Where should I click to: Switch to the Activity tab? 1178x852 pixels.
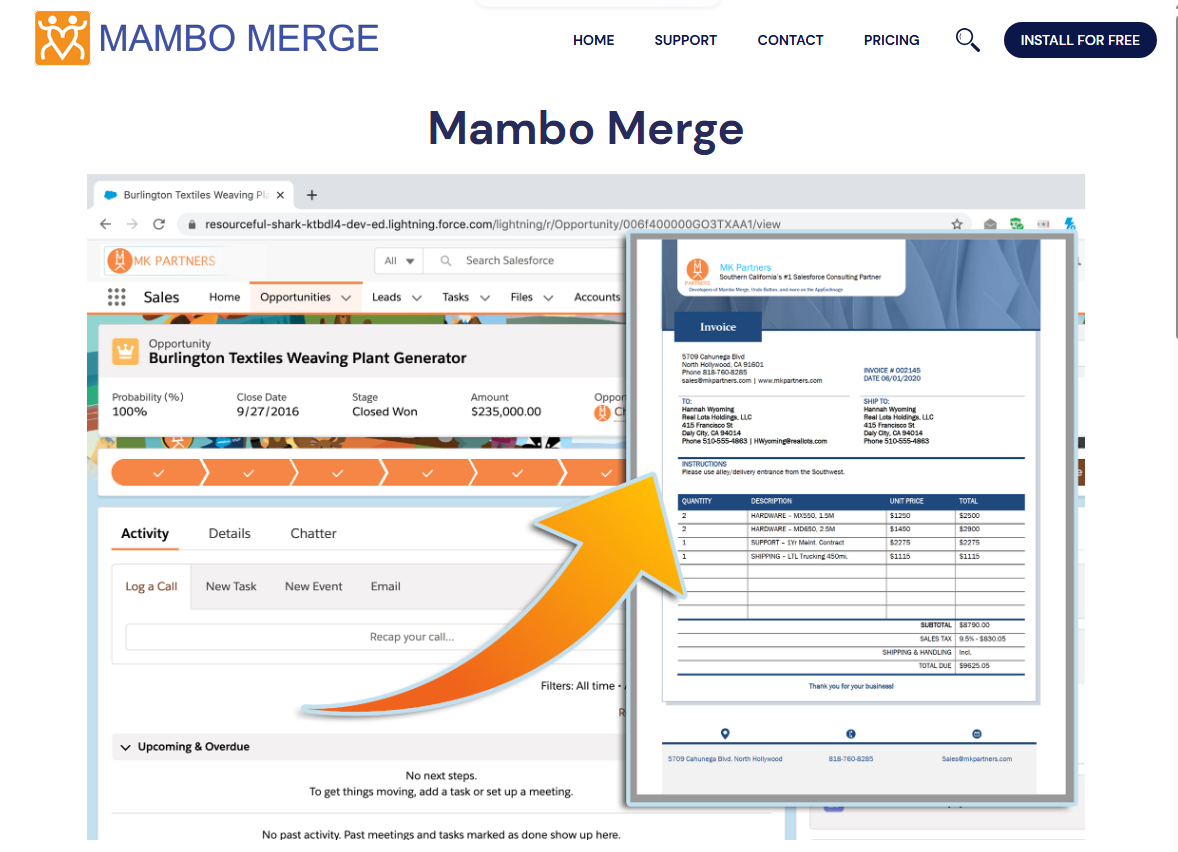click(x=145, y=533)
